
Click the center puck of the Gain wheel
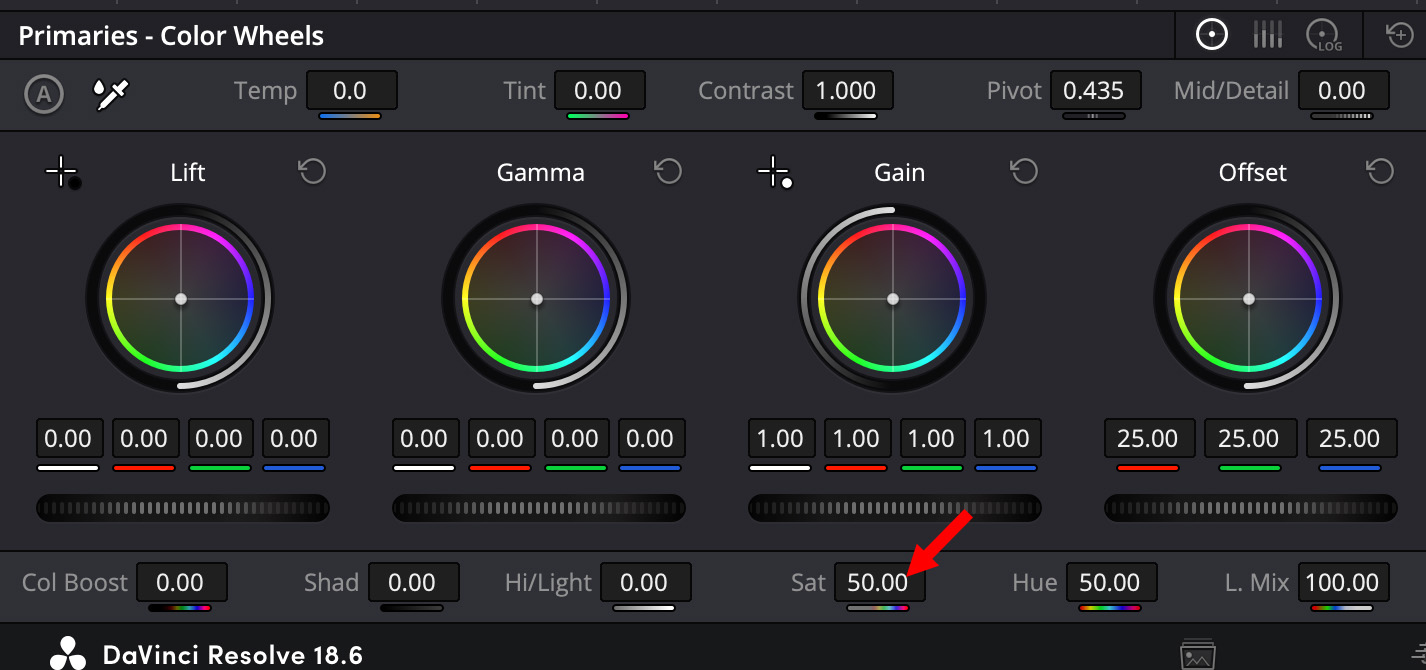coord(893,297)
